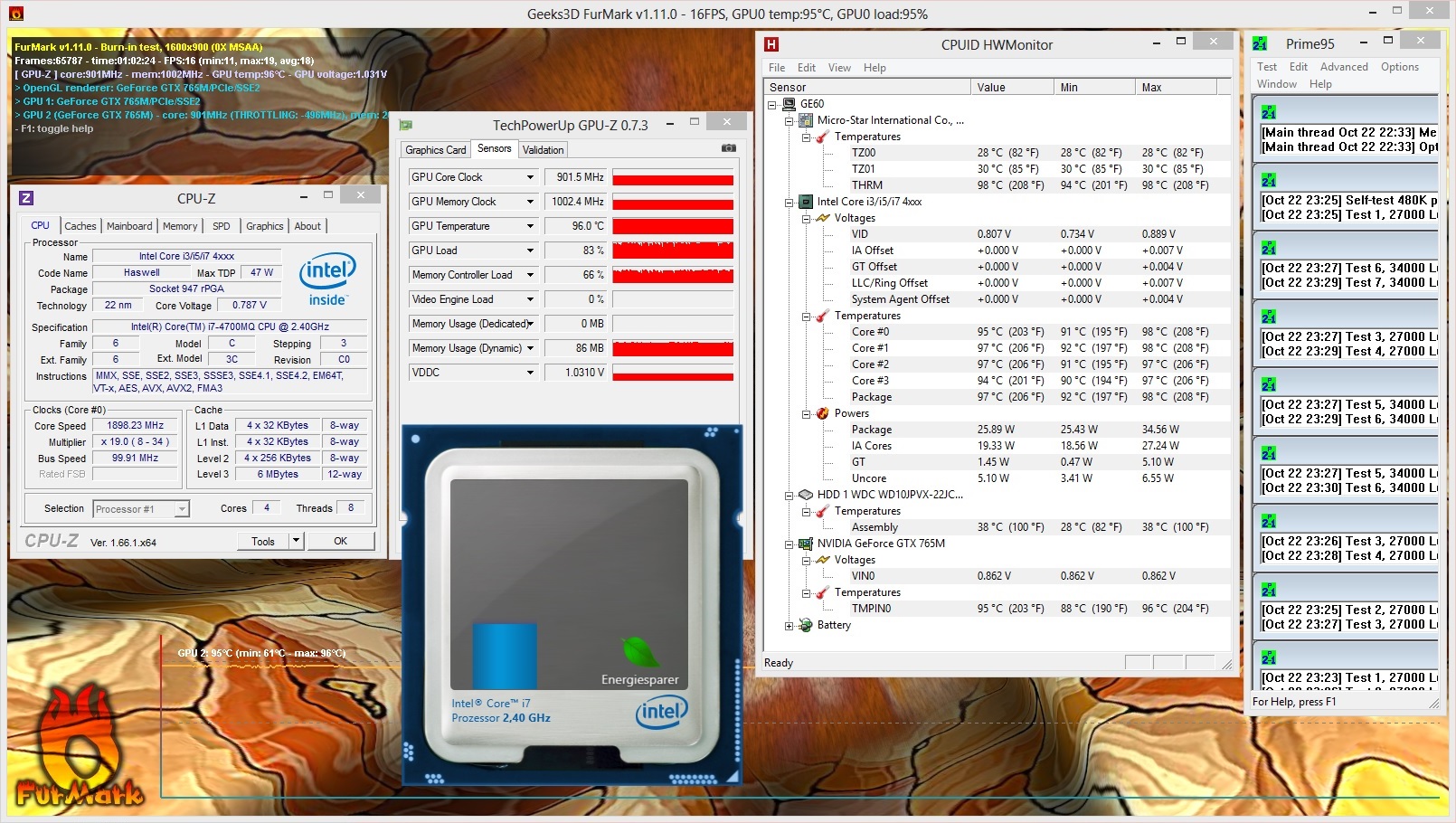
Task: Click the Tools button in CPU-Z
Action: tap(263, 541)
